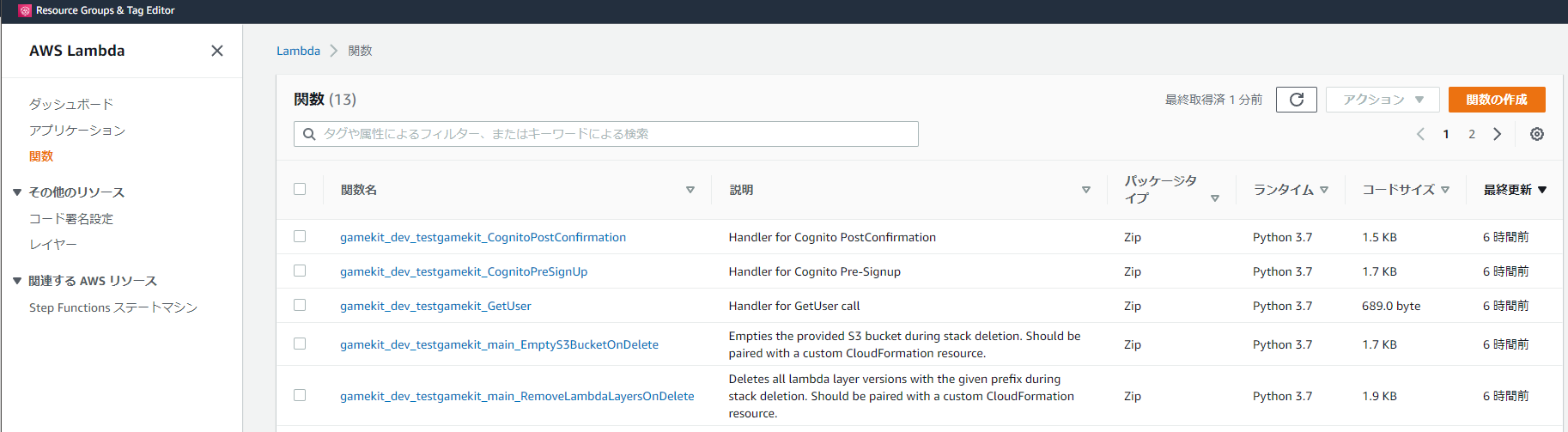Click the function search filter field

coord(606,134)
